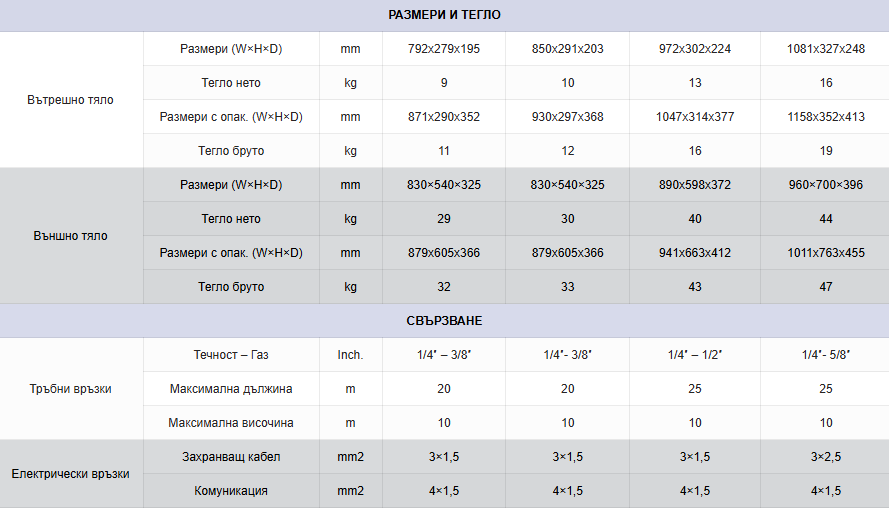
Task: Select the 960×700×396 outdoor unit dimensions
Action: pos(826,185)
